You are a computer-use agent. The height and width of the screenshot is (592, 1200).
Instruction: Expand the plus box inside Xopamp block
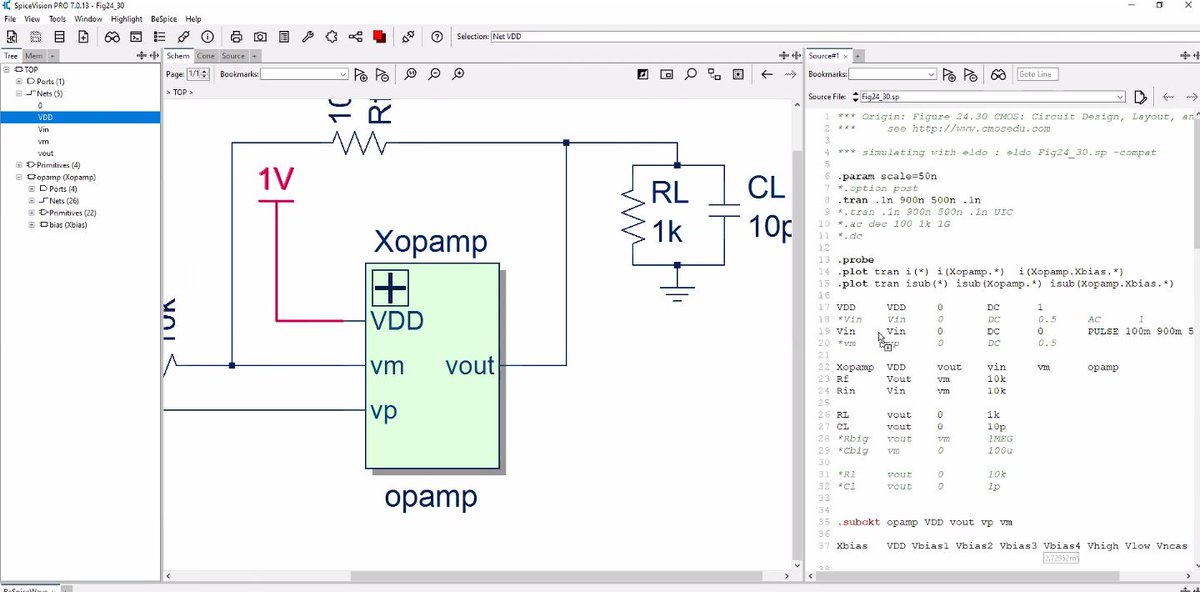point(389,288)
